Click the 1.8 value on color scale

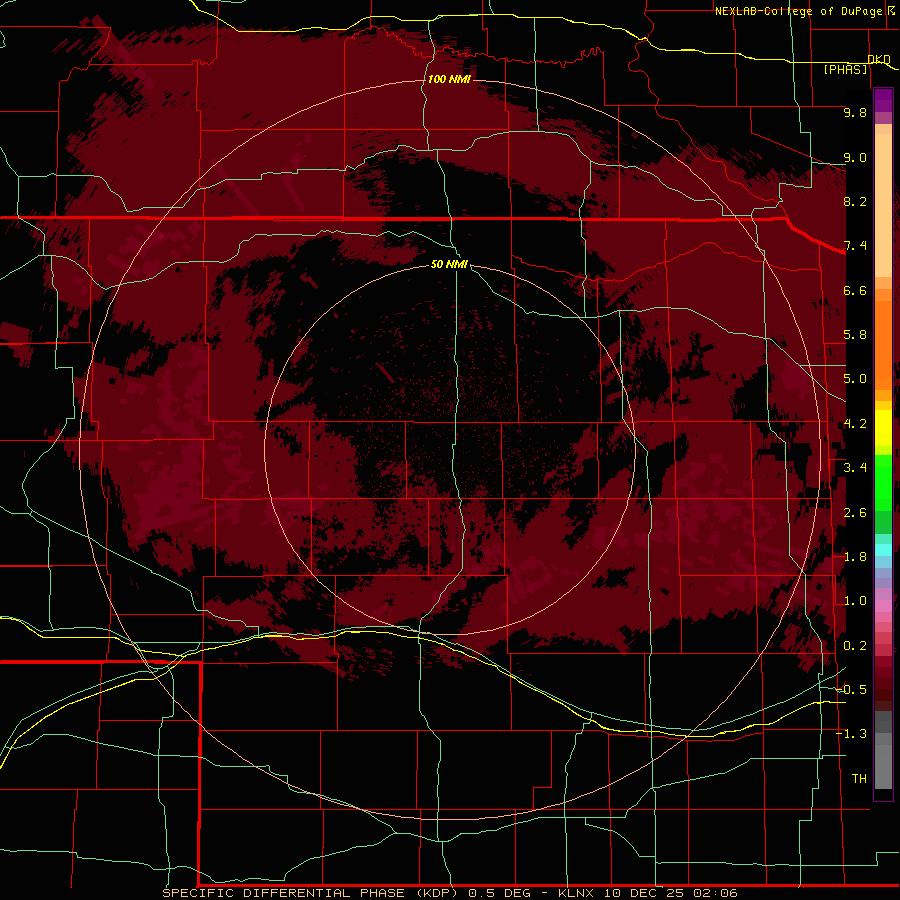tap(855, 557)
